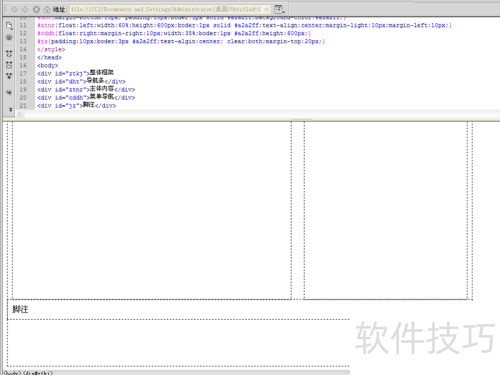
Task: Click line number 17 in code gutter
Action: [x=23, y=73]
